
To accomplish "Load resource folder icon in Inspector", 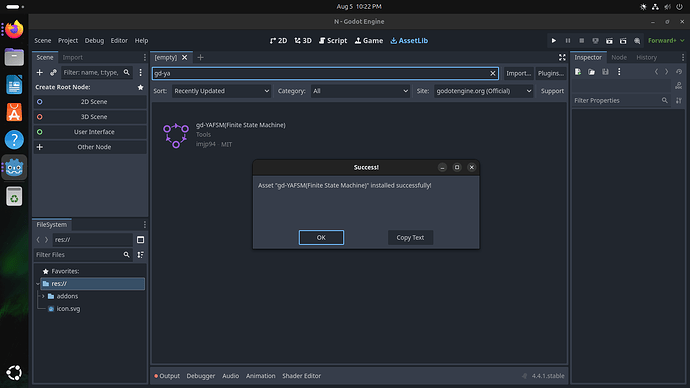I will pyautogui.click(x=591, y=72).
